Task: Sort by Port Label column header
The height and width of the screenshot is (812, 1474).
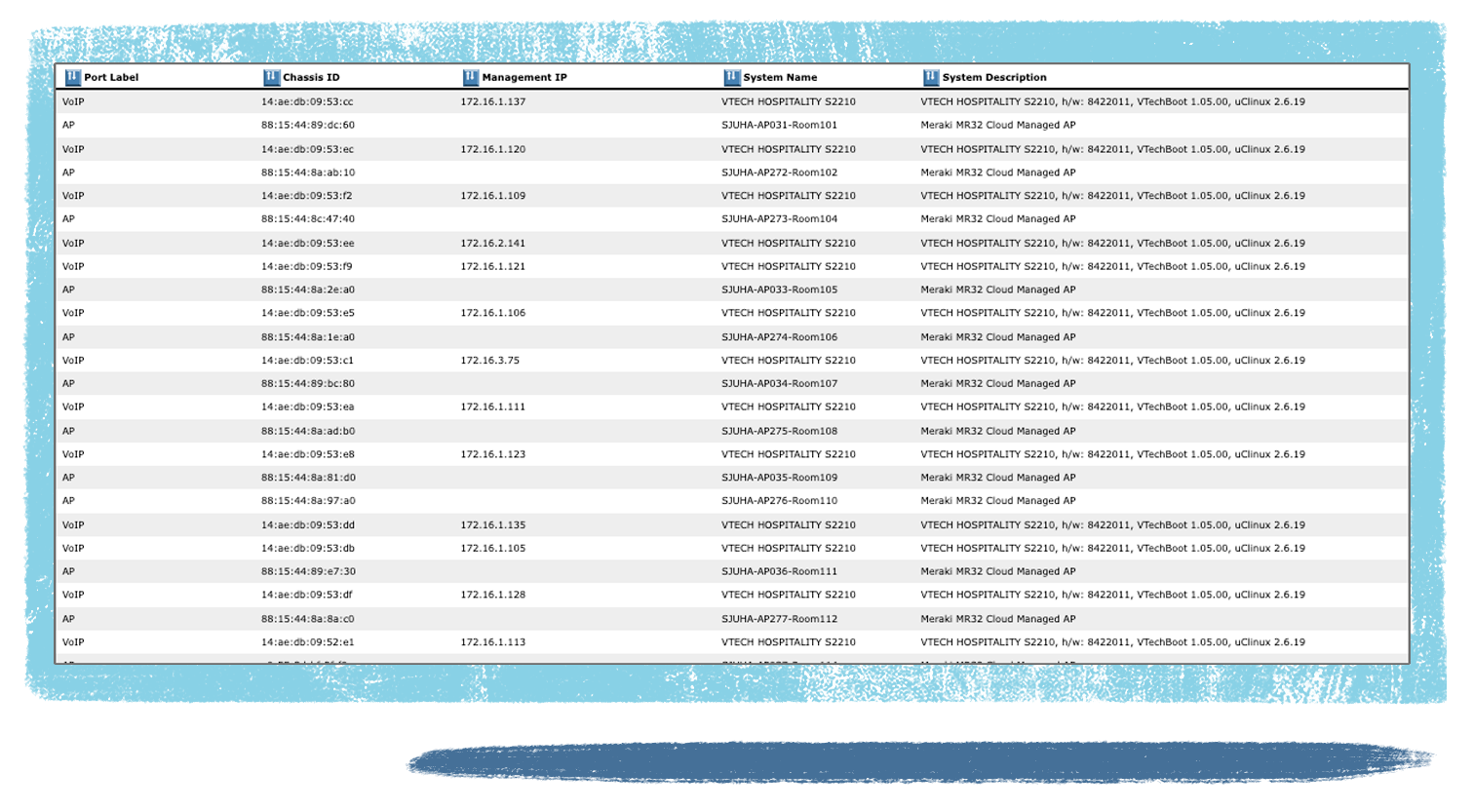Action: 111,77
